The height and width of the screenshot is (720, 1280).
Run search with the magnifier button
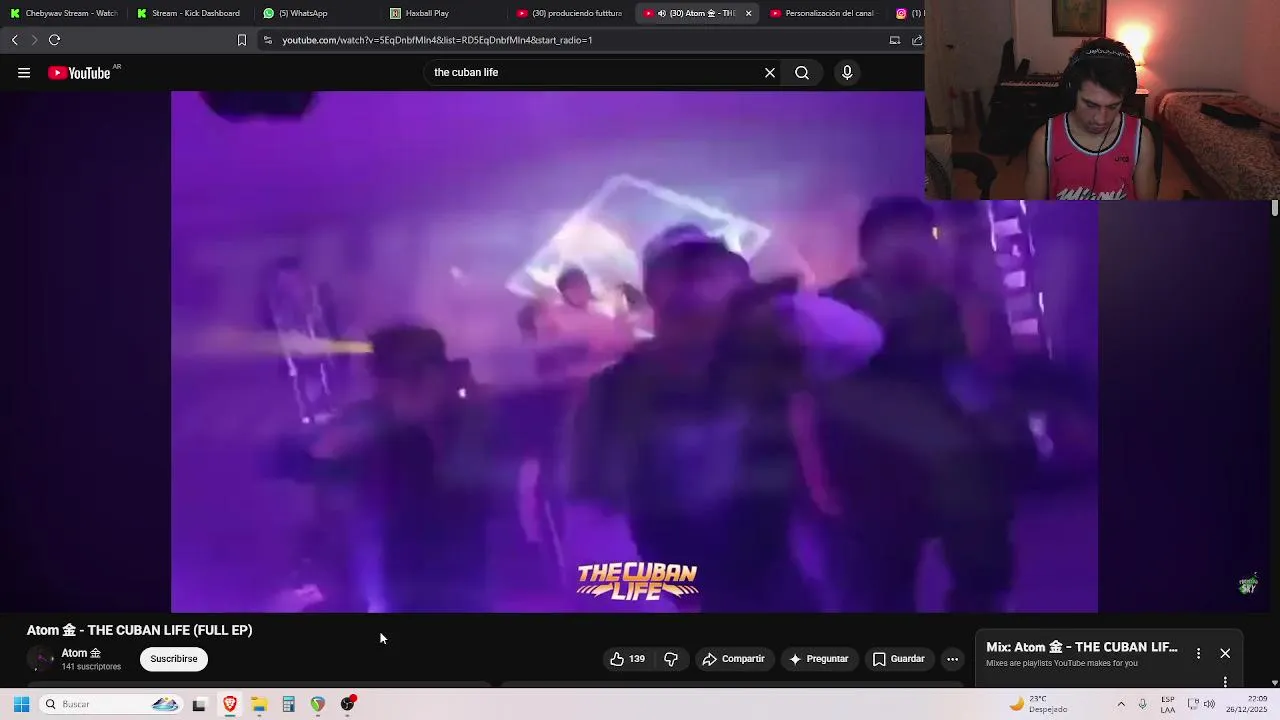802,73
